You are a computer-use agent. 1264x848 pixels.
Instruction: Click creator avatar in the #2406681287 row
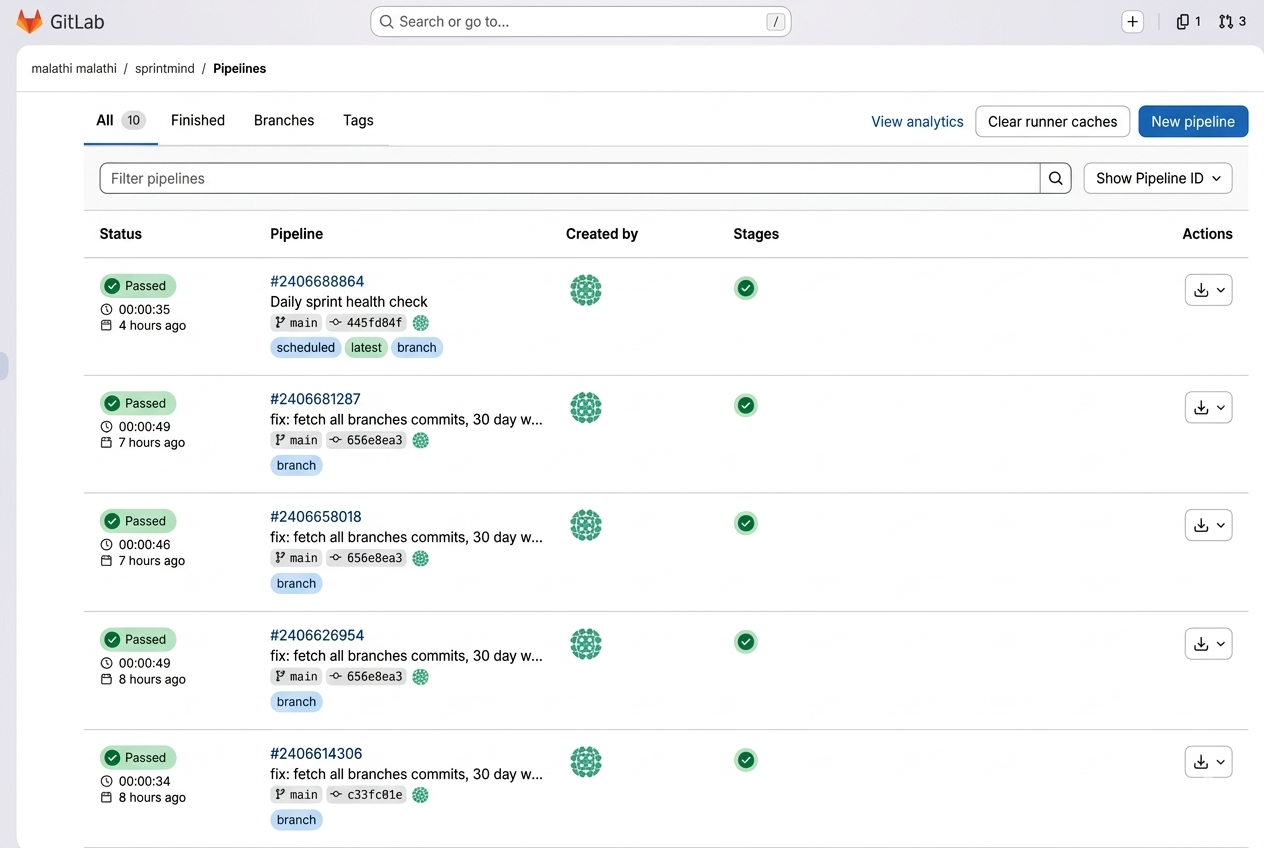586,407
